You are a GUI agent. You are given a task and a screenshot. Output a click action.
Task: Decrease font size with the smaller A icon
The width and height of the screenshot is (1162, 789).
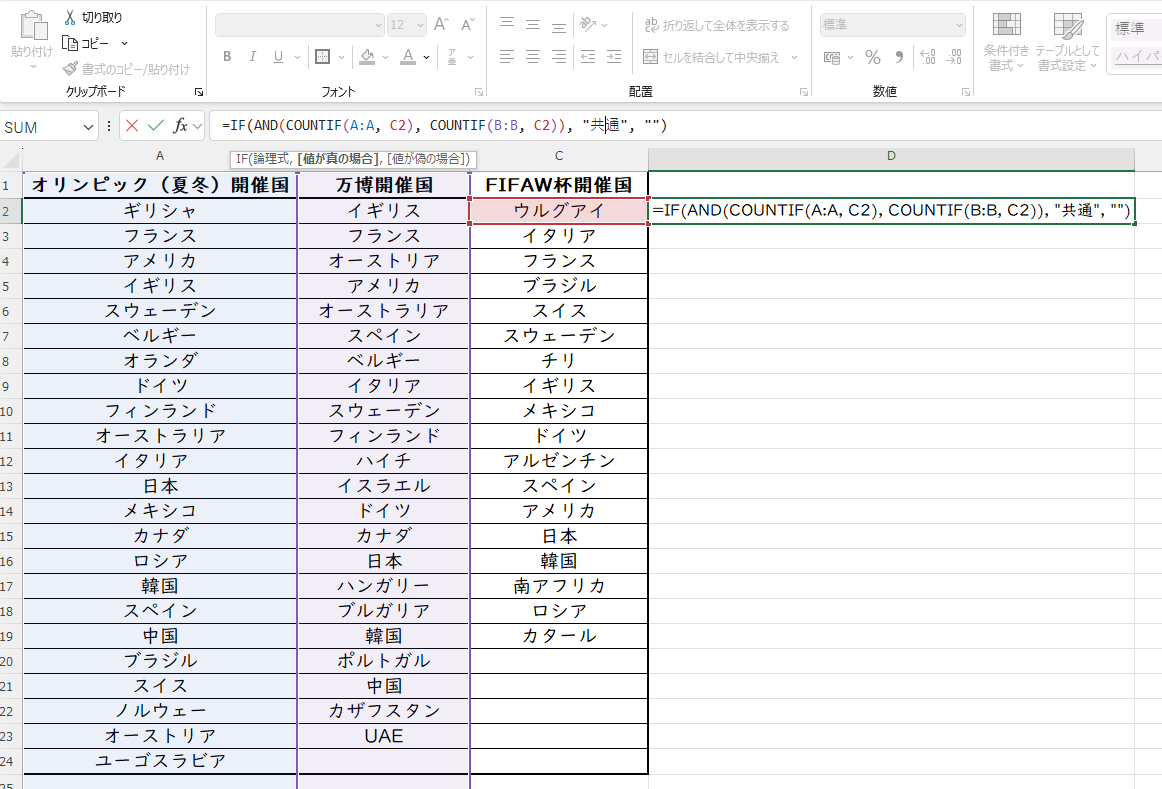(468, 24)
